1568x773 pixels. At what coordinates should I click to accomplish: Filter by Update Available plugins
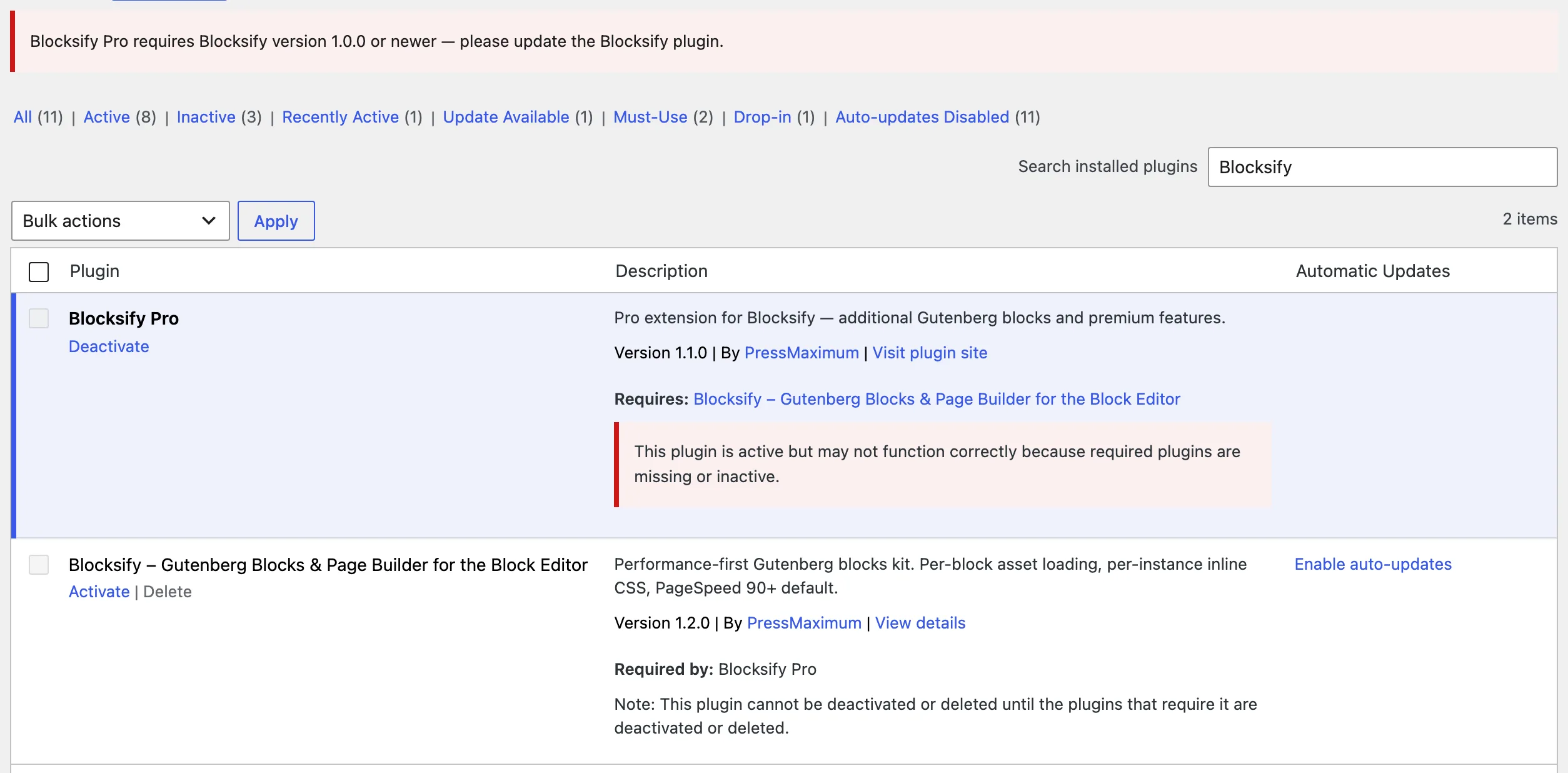coord(506,117)
